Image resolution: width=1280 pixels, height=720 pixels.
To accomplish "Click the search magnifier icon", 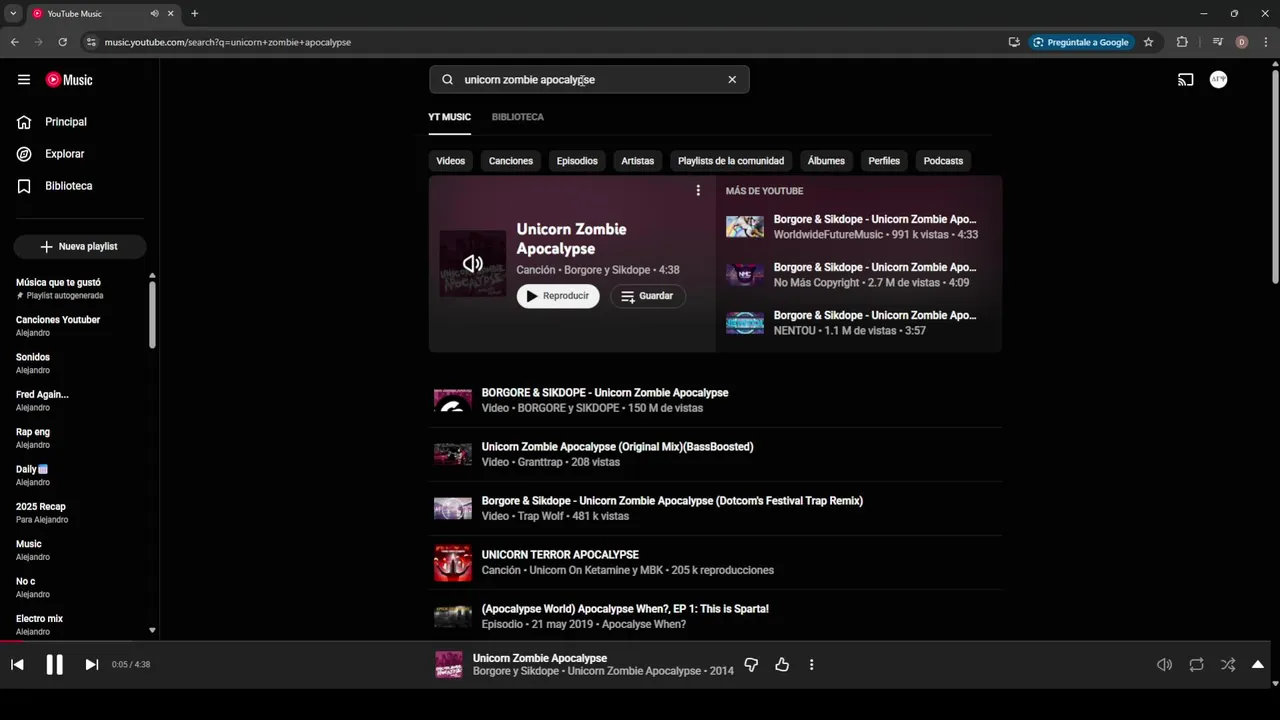I will (447, 80).
